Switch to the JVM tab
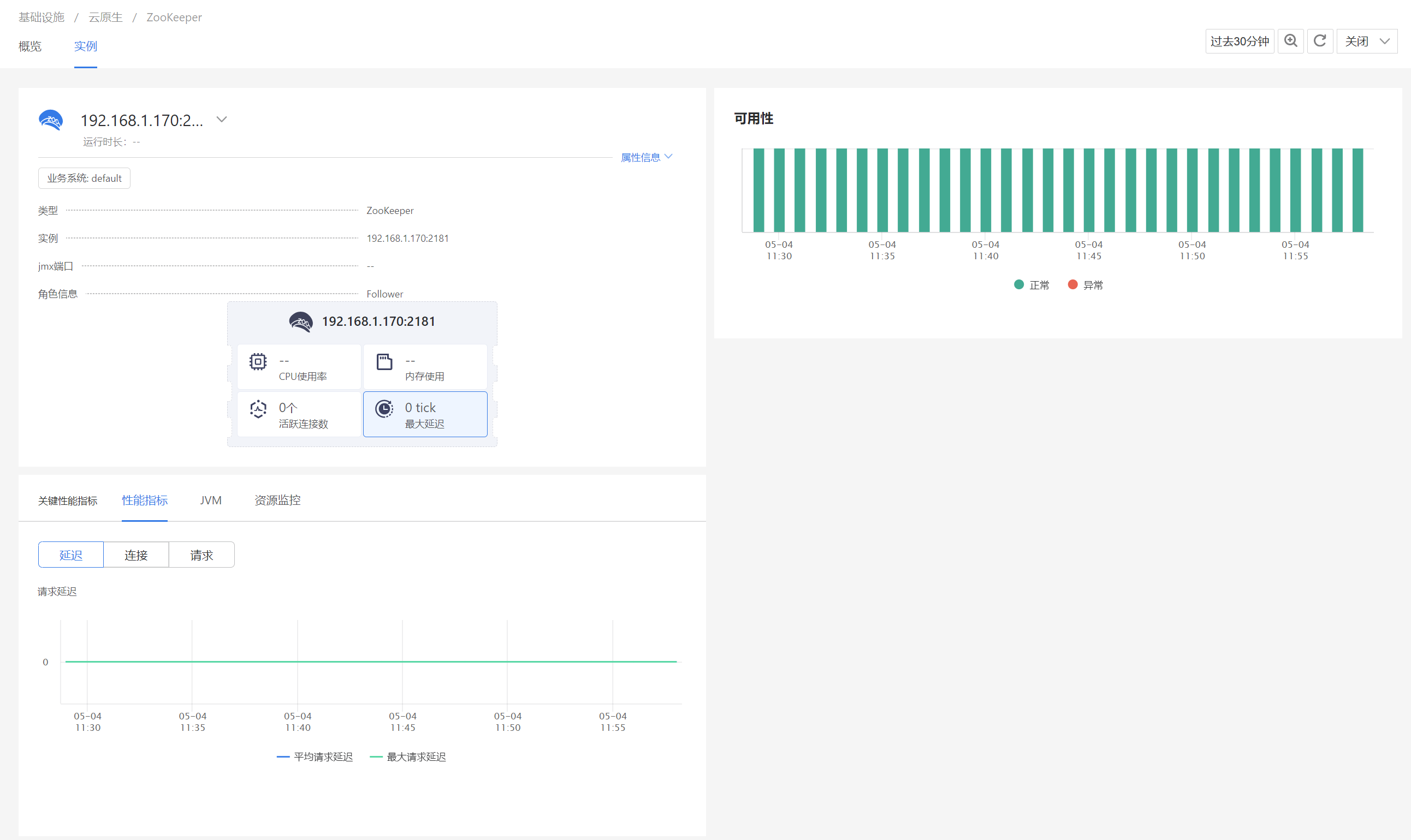The image size is (1411, 840). click(211, 501)
